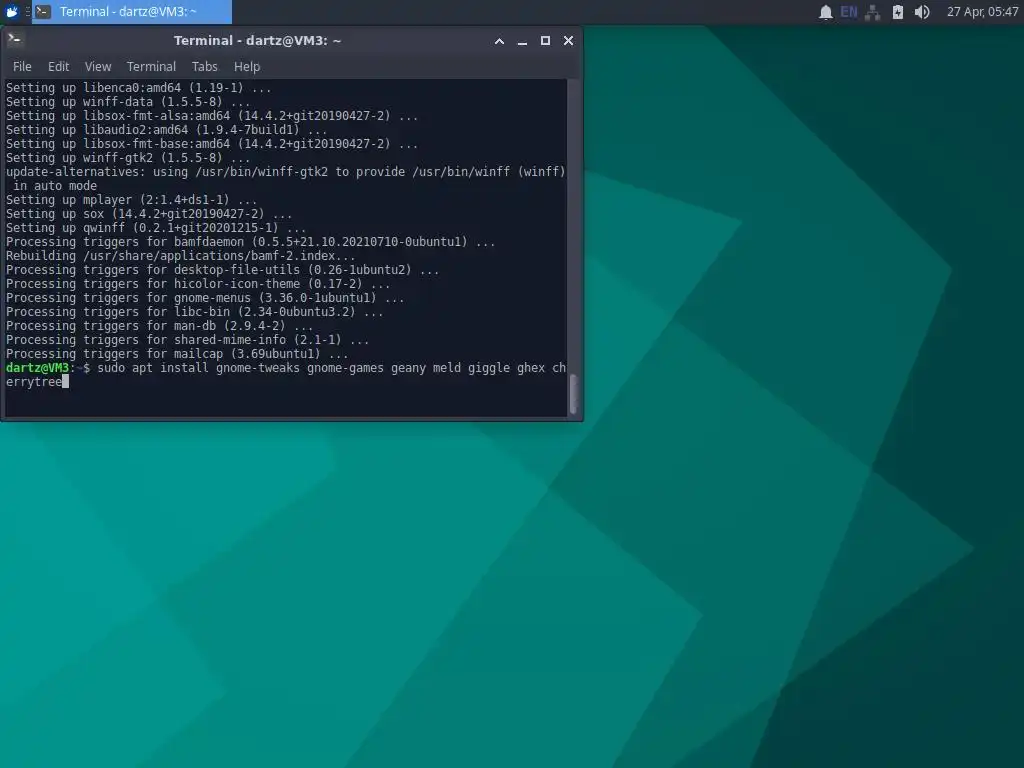Viewport: 1024px width, 768px height.
Task: Click the terminal title text 'Terminal - dartz@VM3: ~'
Action: [x=257, y=40]
